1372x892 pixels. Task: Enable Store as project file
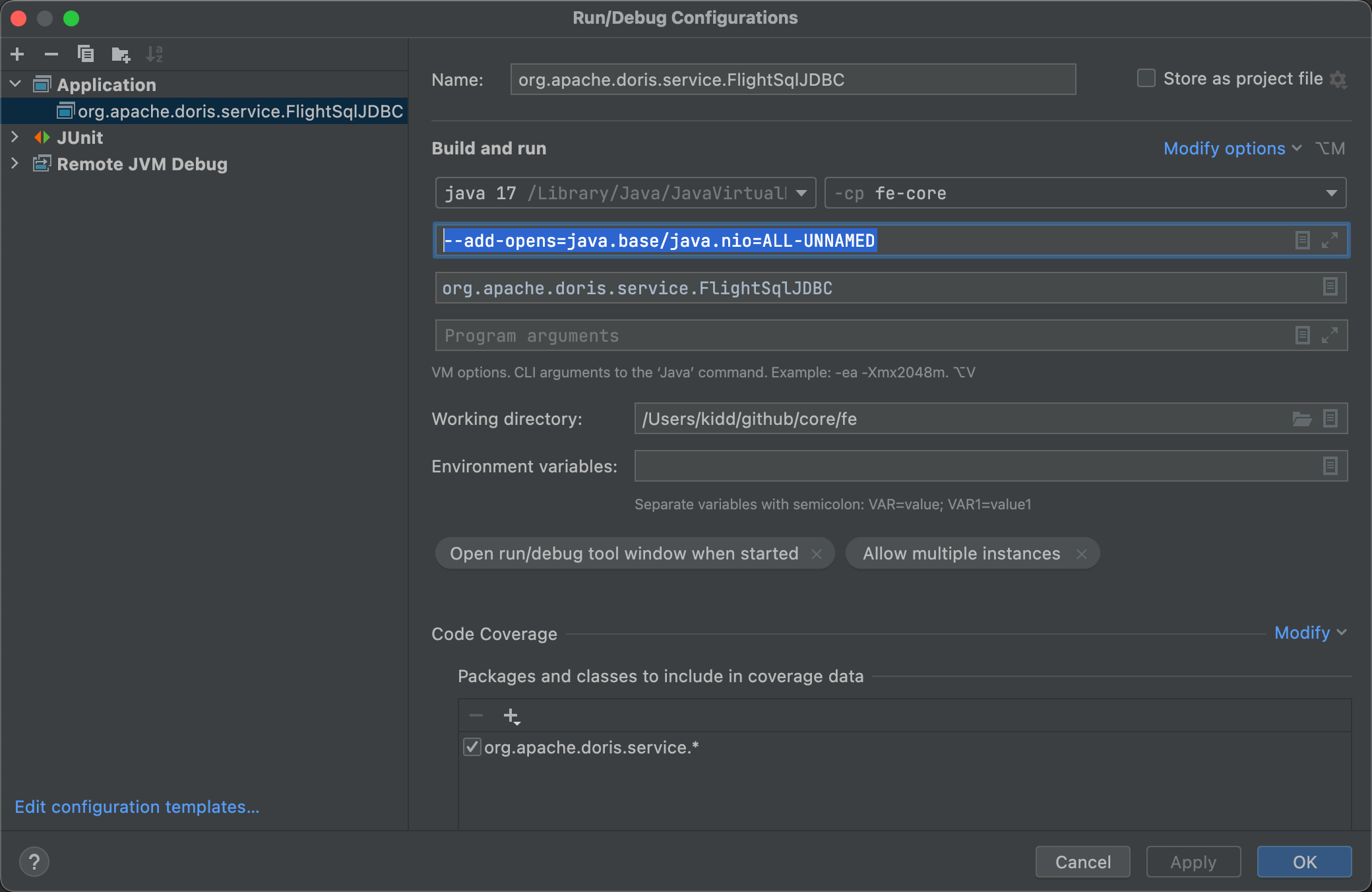(x=1145, y=78)
